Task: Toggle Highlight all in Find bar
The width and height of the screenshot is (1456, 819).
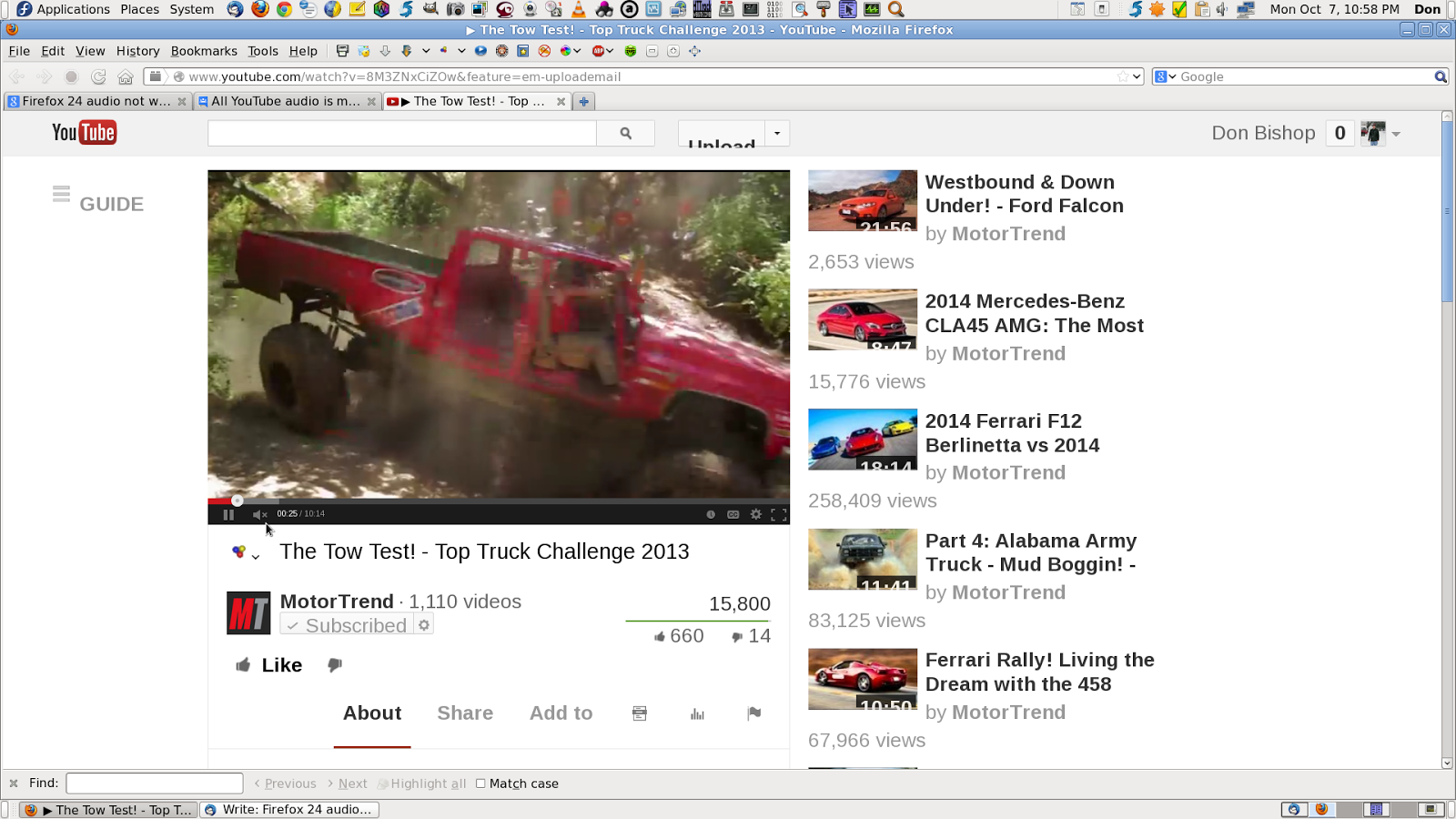Action: pos(422,784)
